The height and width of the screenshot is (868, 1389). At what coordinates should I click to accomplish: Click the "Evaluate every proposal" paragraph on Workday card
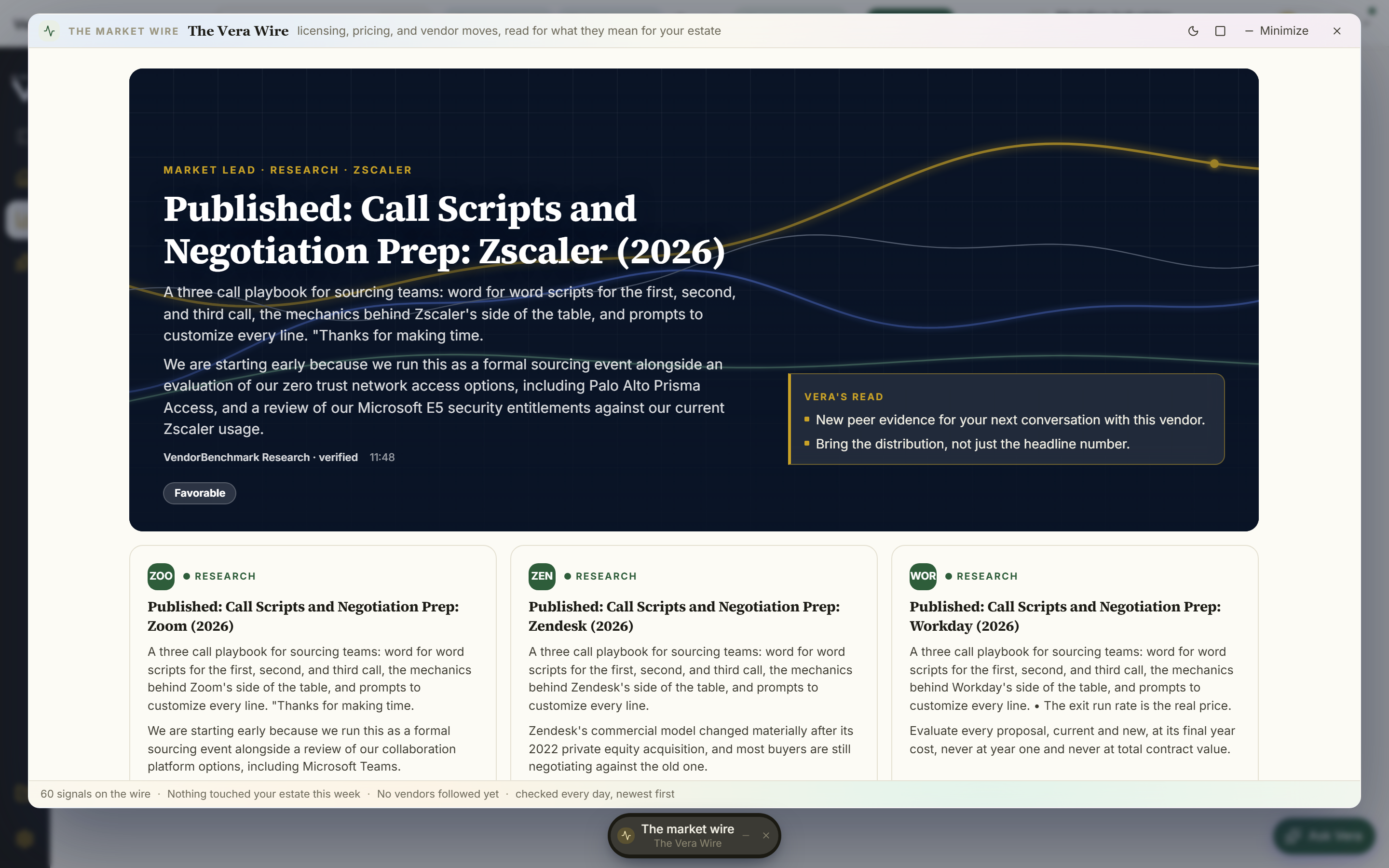pyautogui.click(x=1072, y=740)
